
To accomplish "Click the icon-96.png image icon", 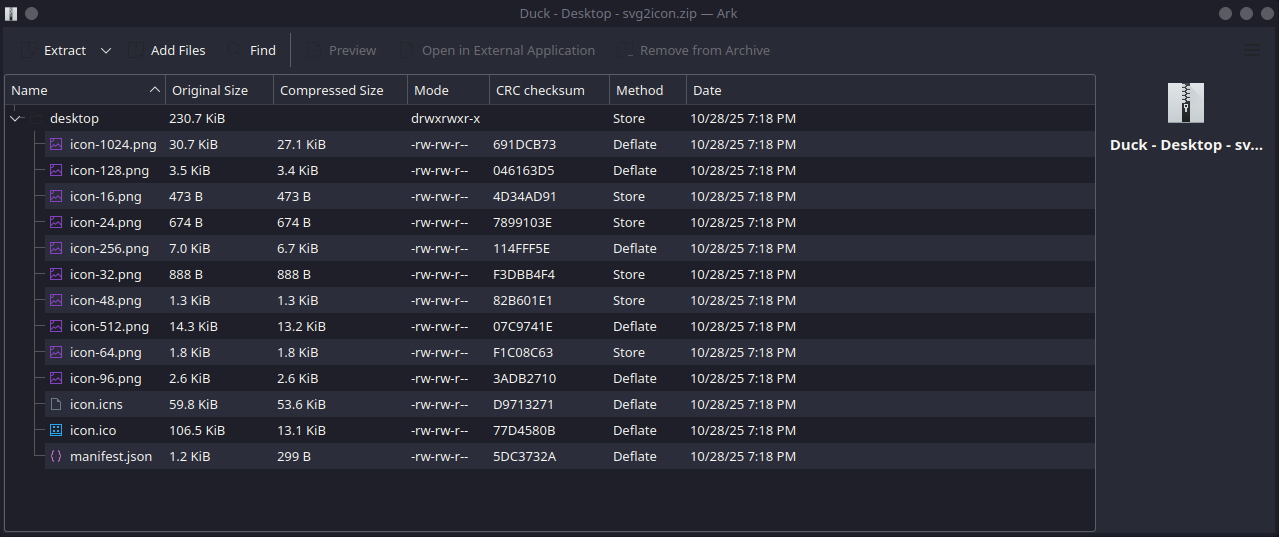I will pos(56,378).
